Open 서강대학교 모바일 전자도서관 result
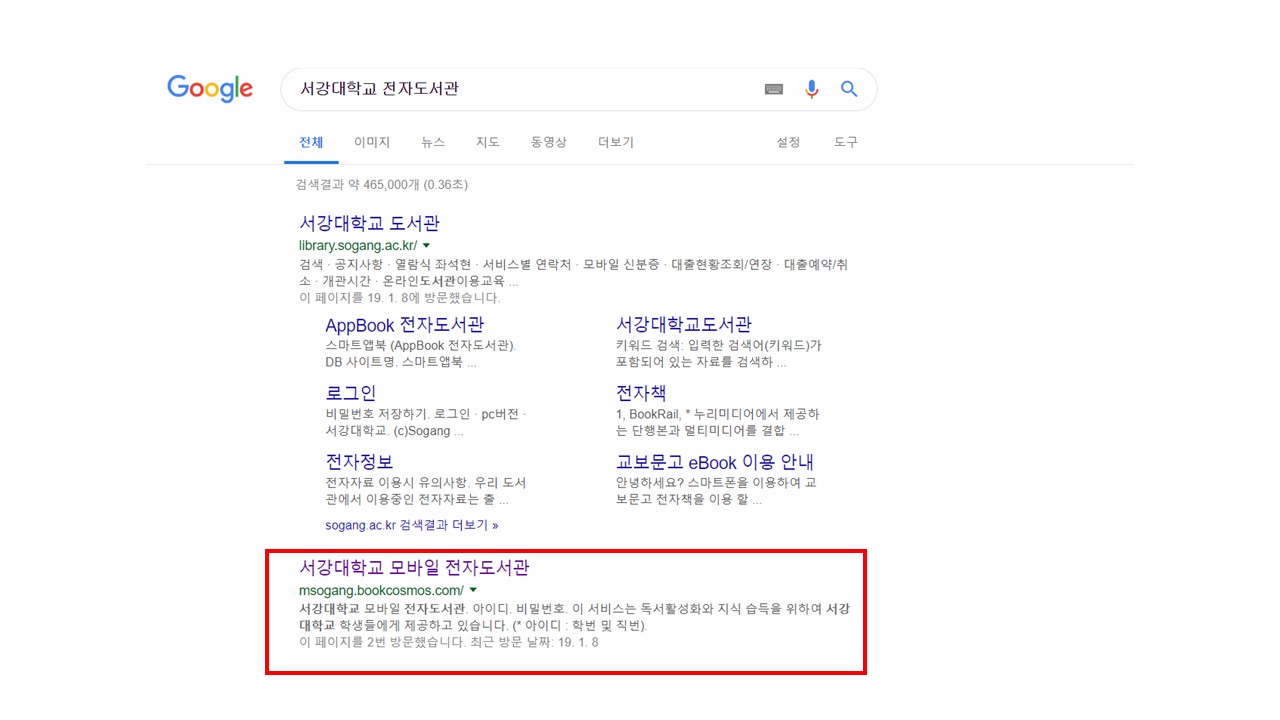The width and height of the screenshot is (1280, 720). tap(414, 568)
